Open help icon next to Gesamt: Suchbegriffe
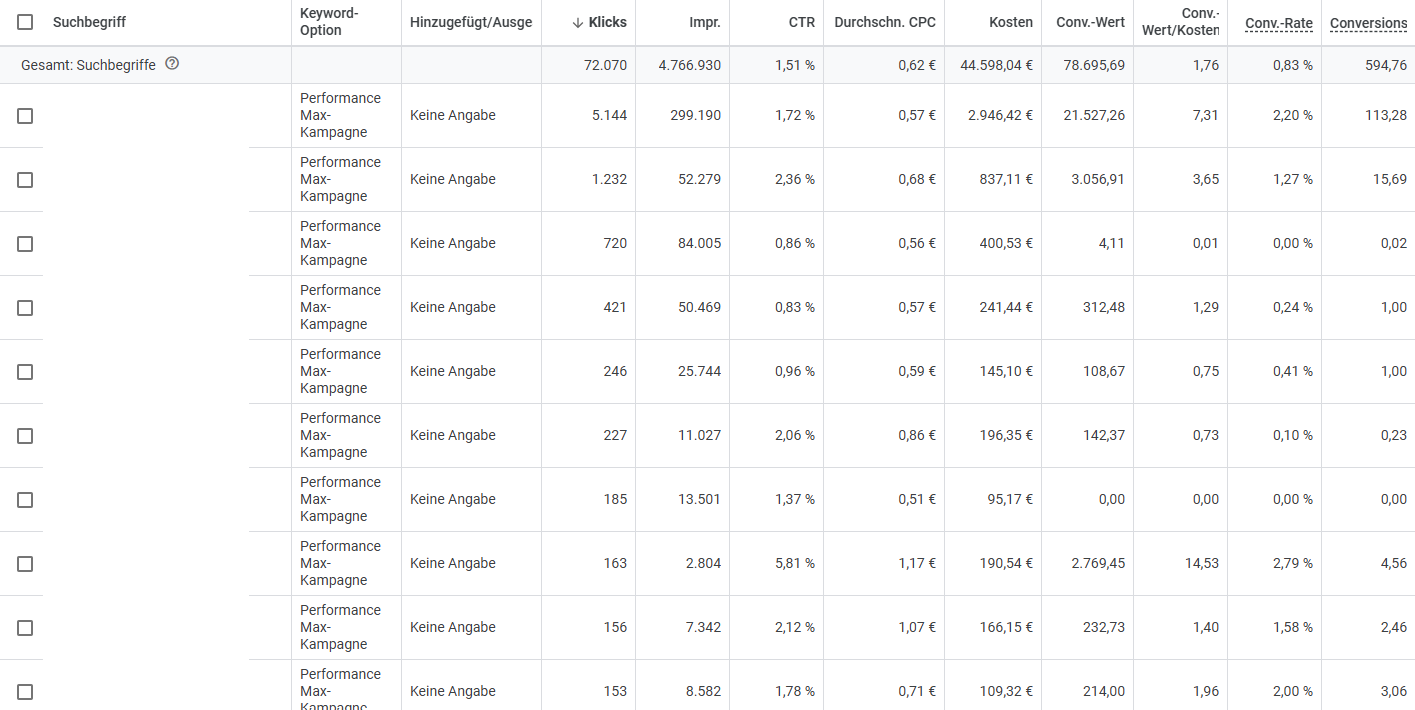The height and width of the screenshot is (710, 1415). point(172,64)
